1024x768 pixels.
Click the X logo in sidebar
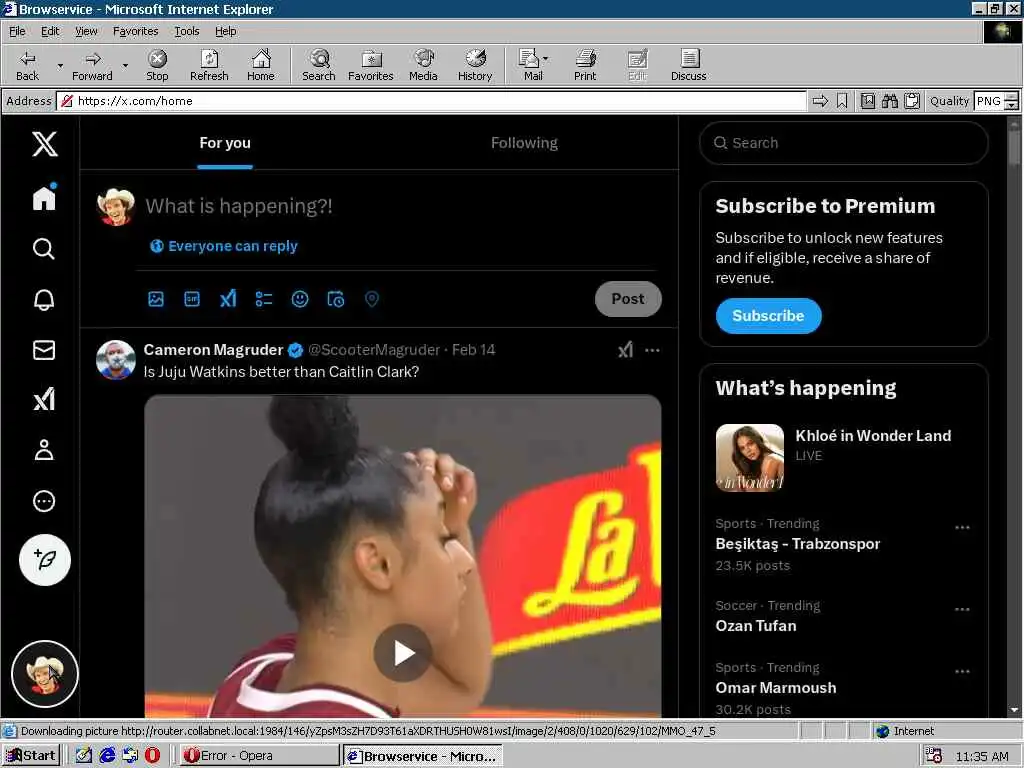pyautogui.click(x=44, y=144)
